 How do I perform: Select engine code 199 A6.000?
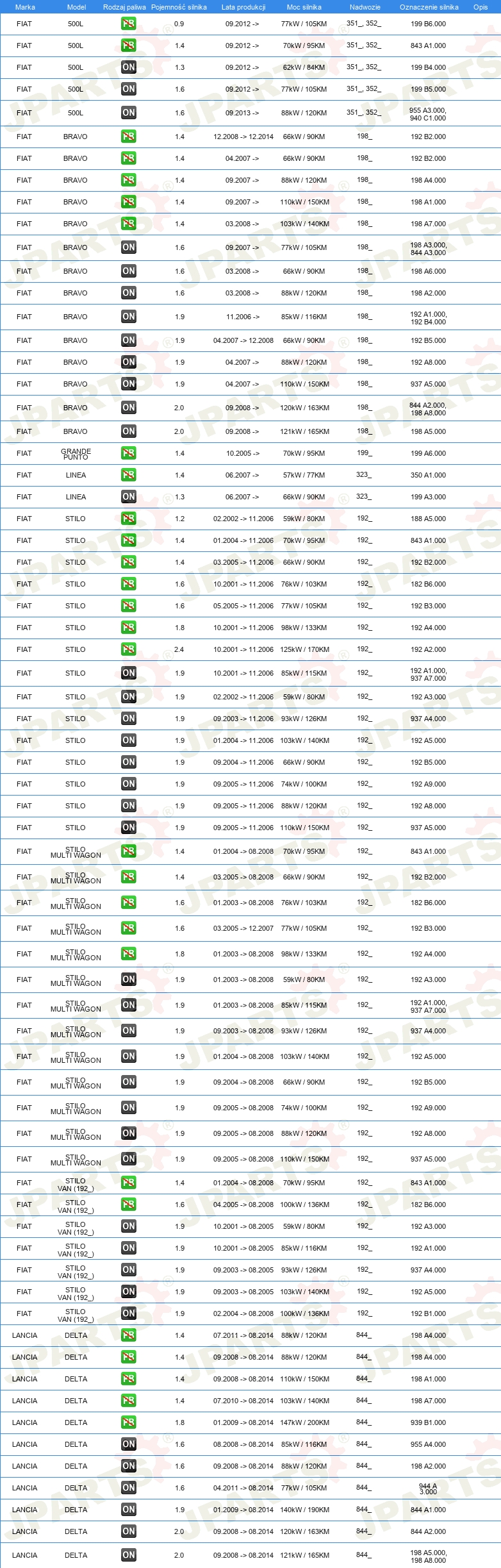[x=429, y=453]
